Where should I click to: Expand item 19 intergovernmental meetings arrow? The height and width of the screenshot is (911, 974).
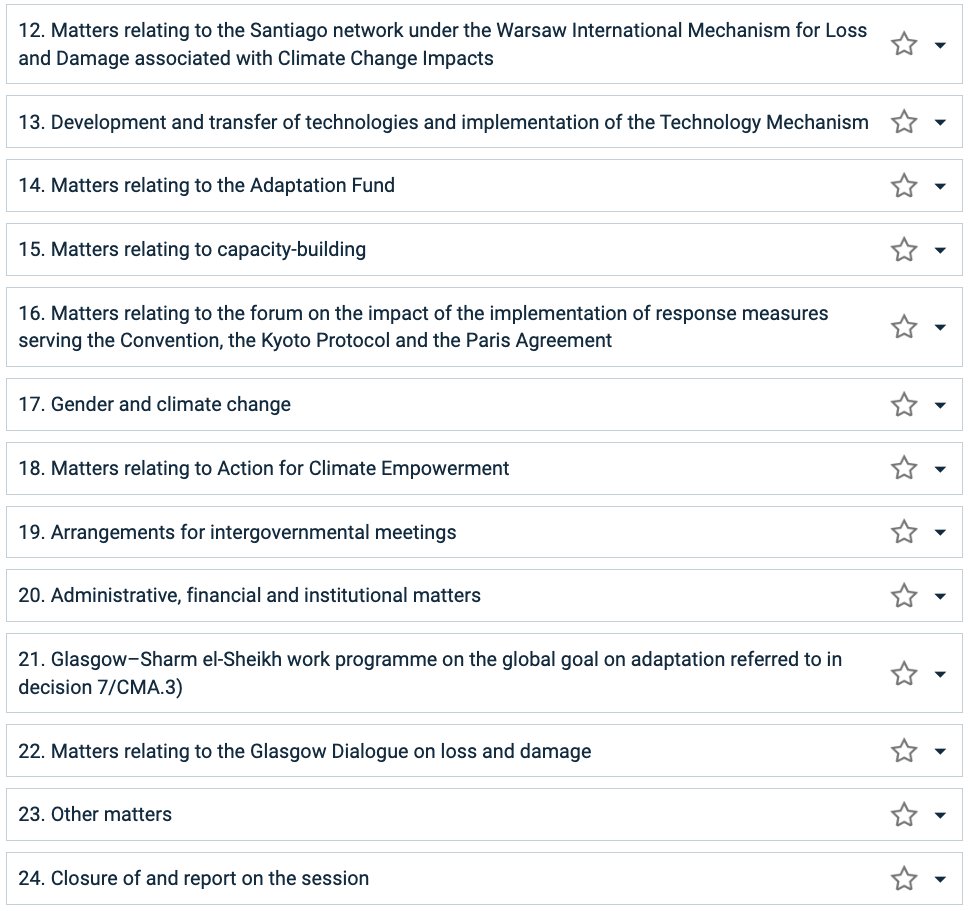(x=940, y=533)
